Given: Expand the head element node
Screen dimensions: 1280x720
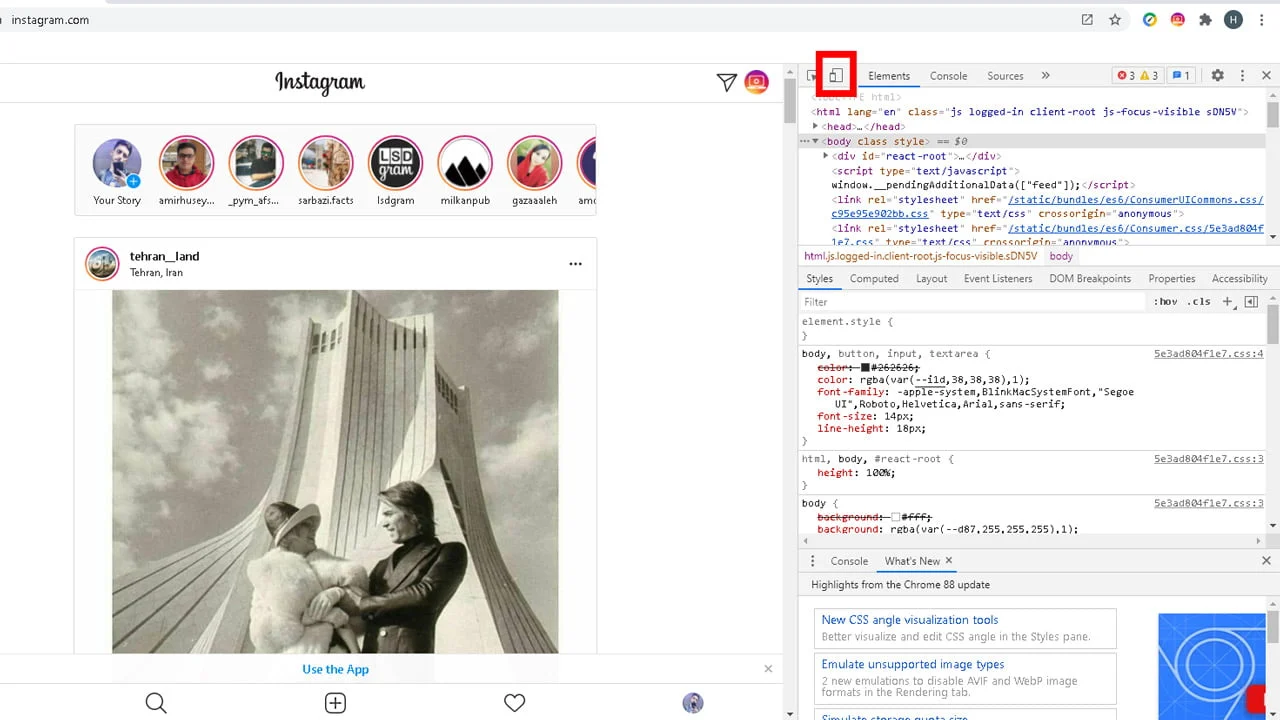Looking at the screenshot, I should (815, 127).
